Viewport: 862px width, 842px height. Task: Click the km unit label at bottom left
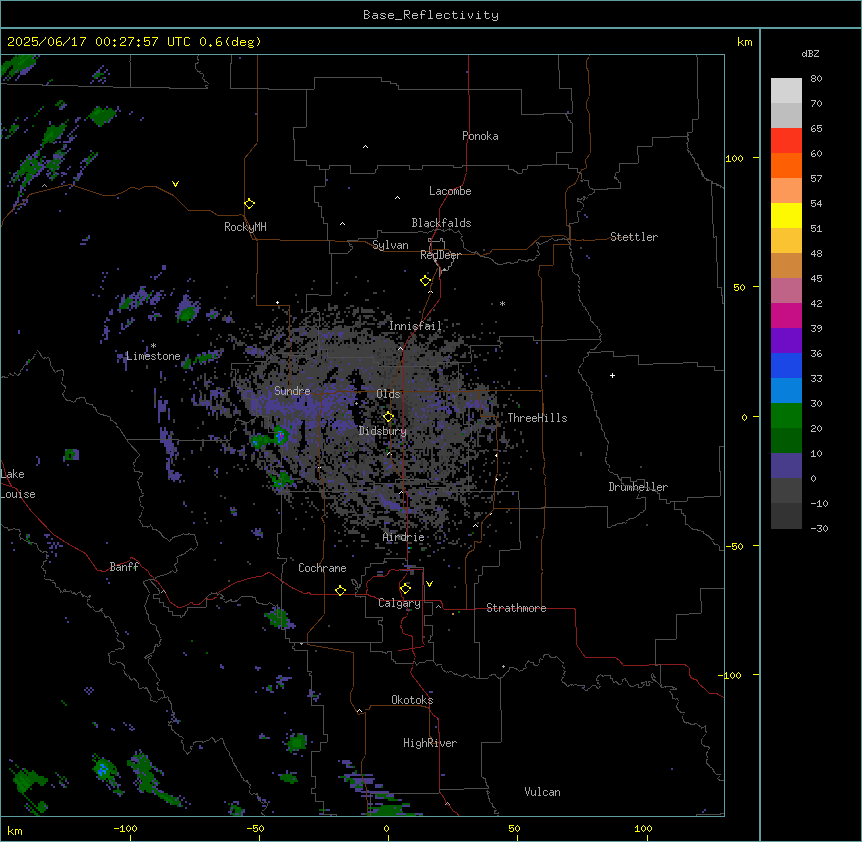pos(14,830)
